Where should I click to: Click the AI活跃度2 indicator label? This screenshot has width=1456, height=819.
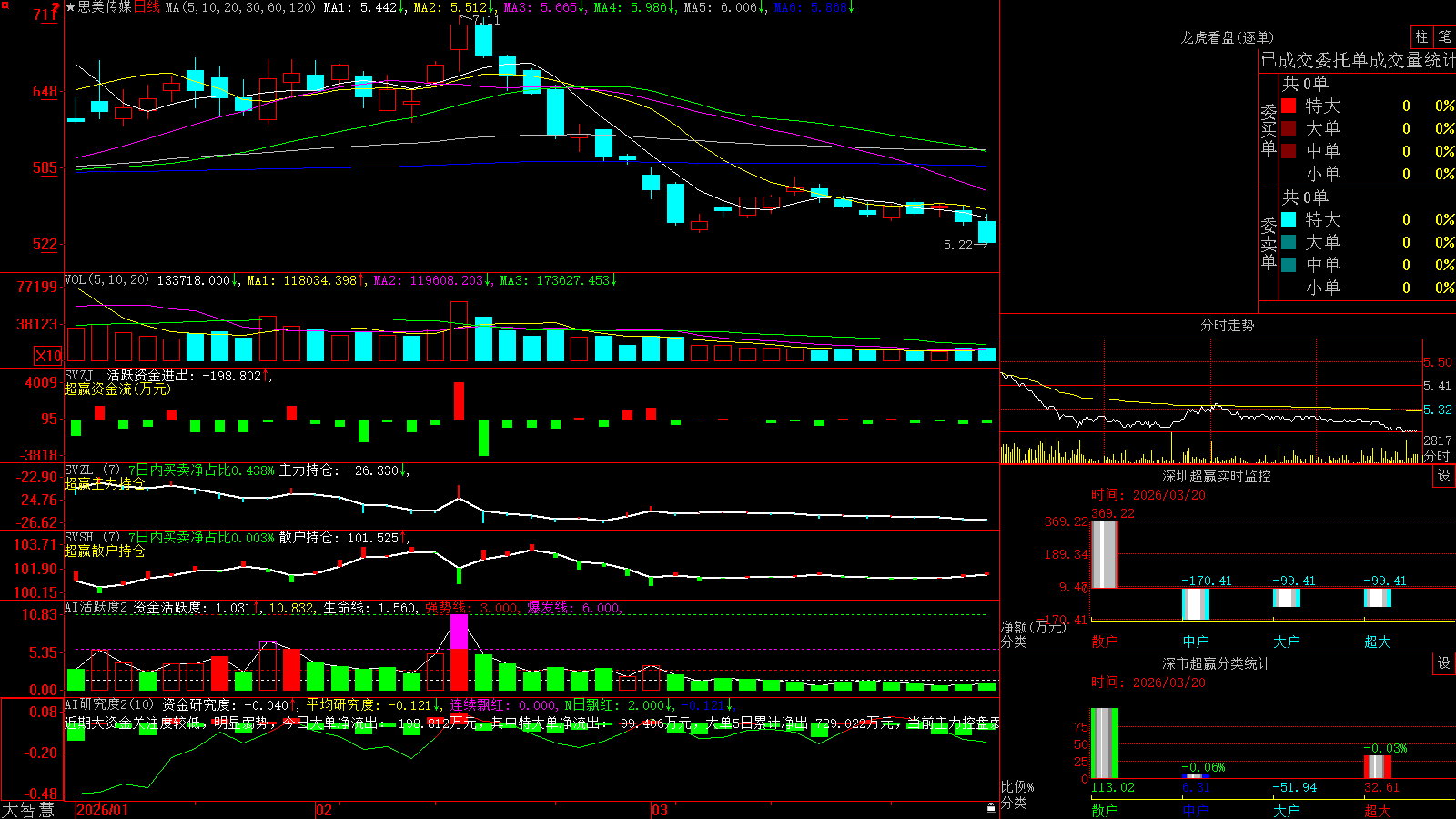(x=96, y=608)
